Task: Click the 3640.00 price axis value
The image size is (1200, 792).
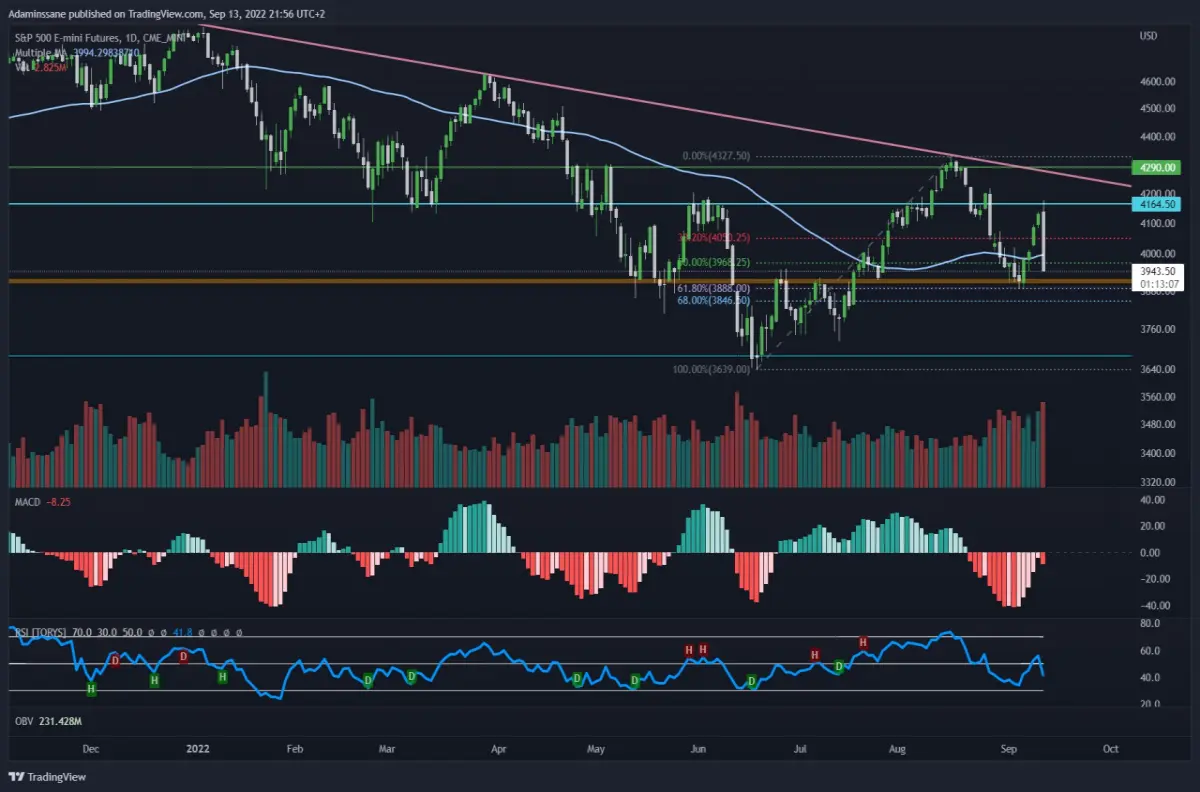Action: coord(1156,369)
